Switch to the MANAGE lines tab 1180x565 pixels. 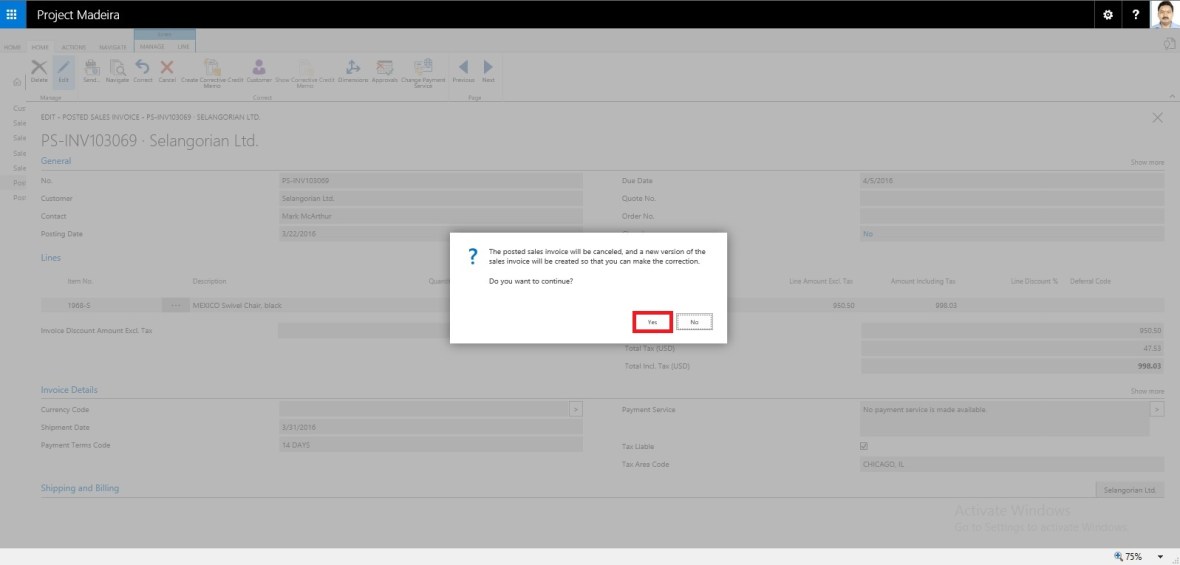coord(152,47)
